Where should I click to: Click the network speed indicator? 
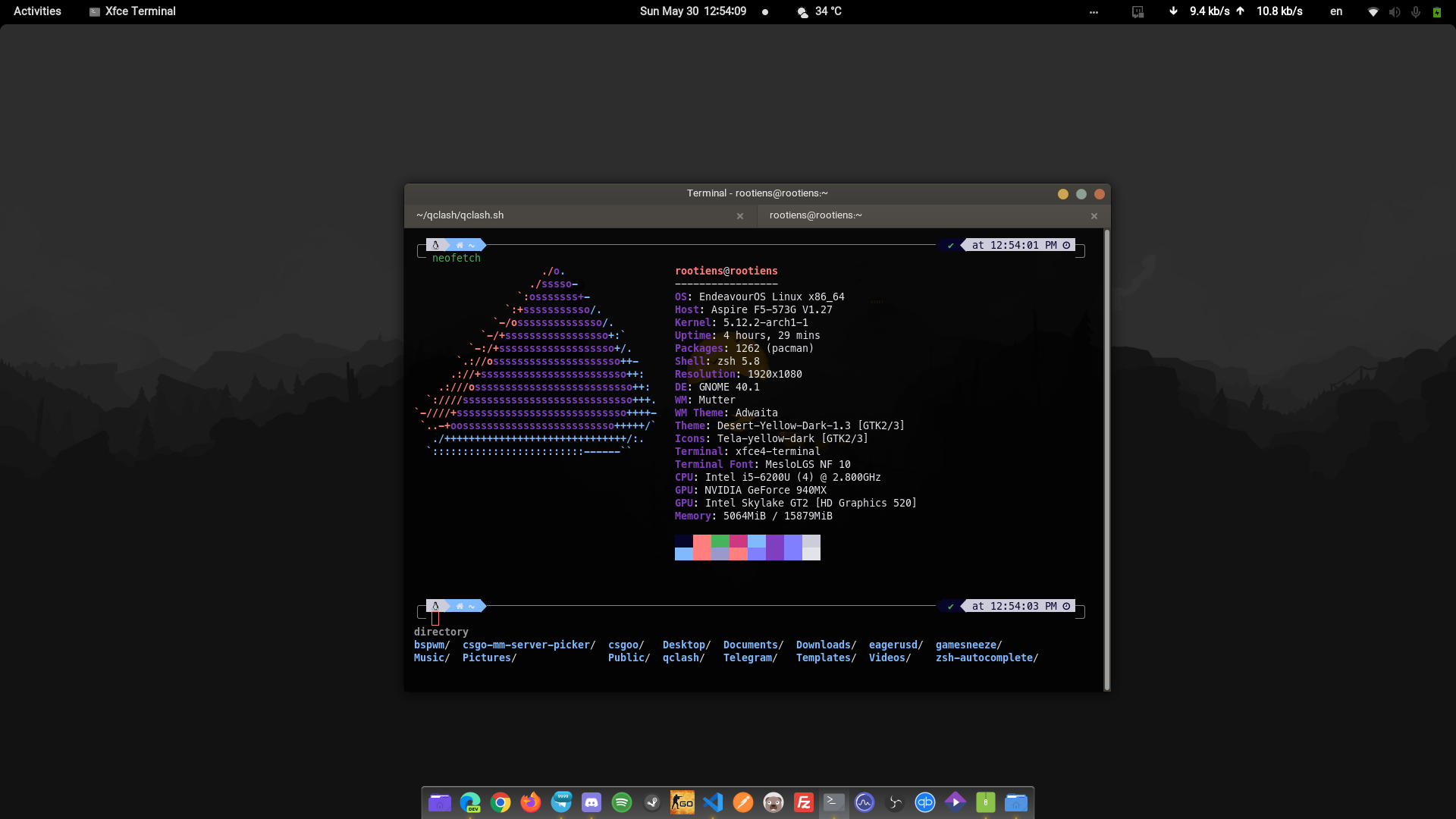1236,11
